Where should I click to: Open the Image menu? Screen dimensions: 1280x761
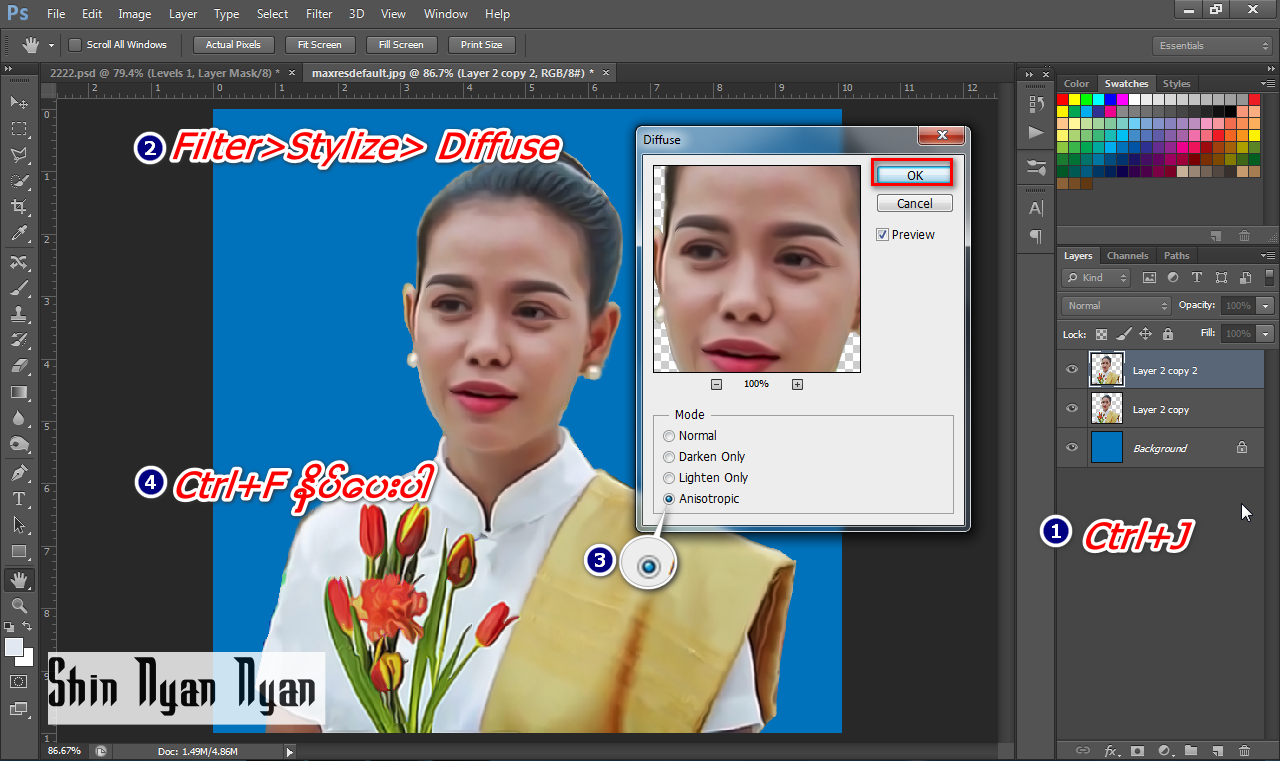pyautogui.click(x=135, y=14)
